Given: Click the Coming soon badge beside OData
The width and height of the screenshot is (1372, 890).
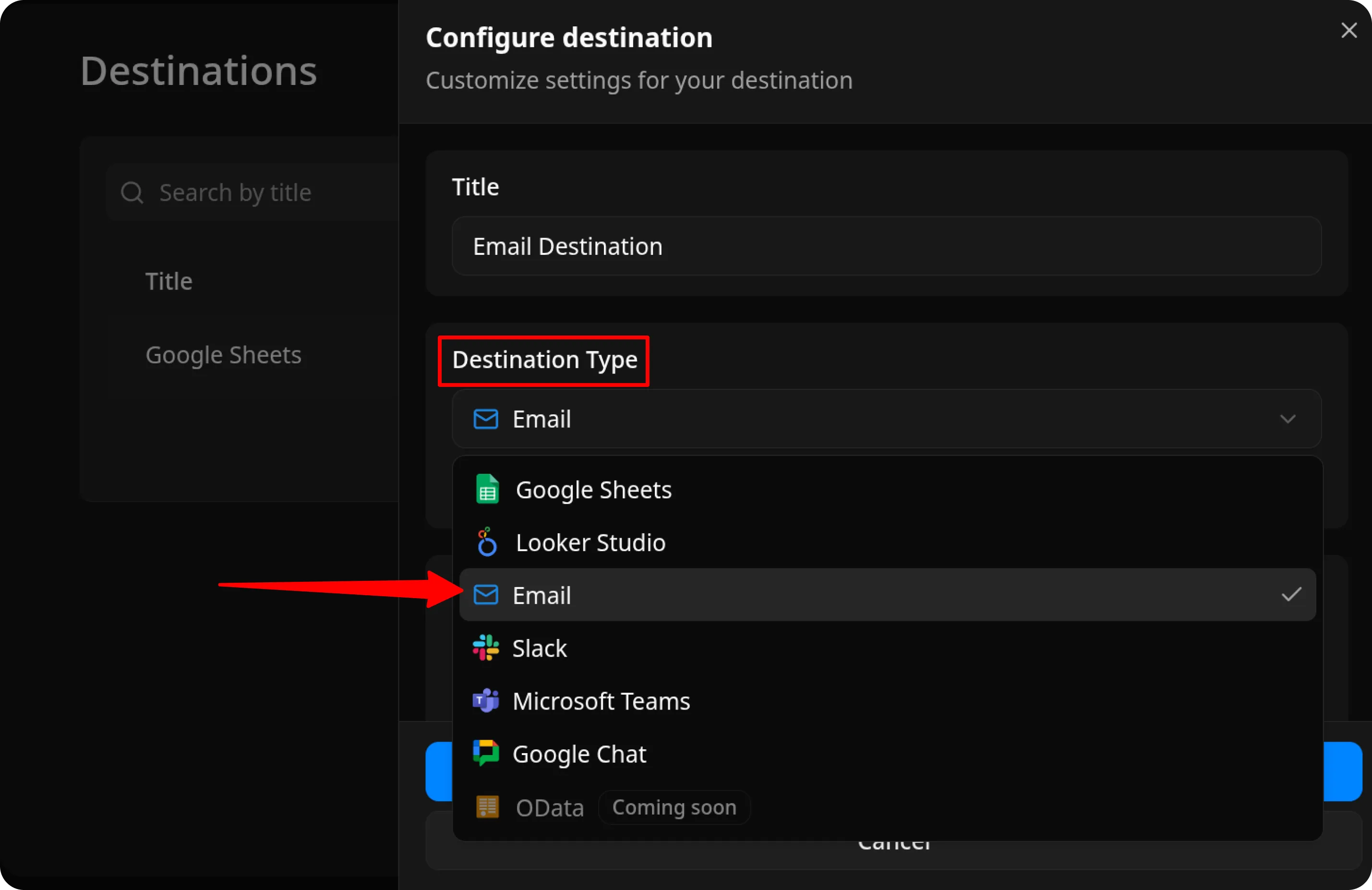Looking at the screenshot, I should coord(674,807).
